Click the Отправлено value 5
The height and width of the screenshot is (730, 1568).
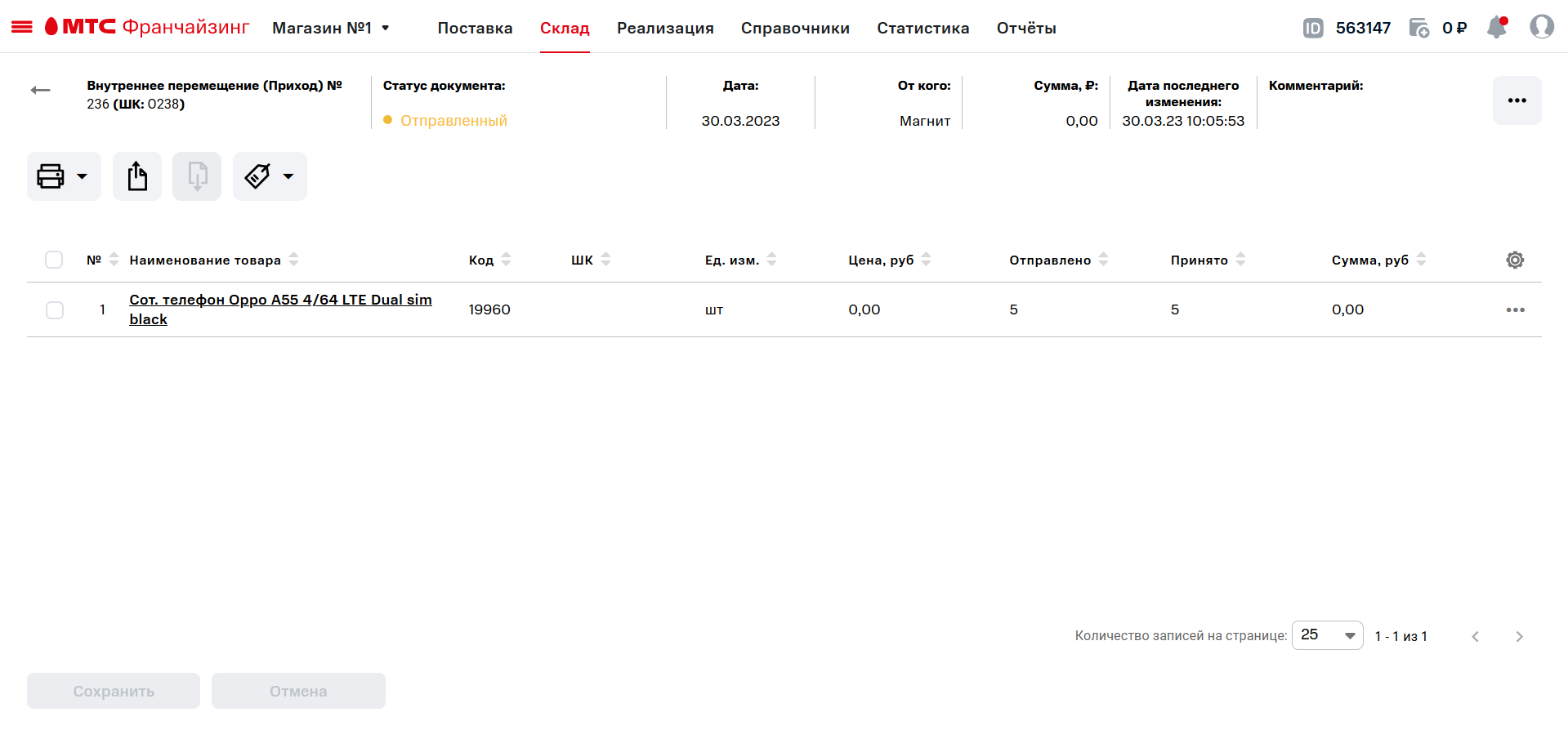1014,309
